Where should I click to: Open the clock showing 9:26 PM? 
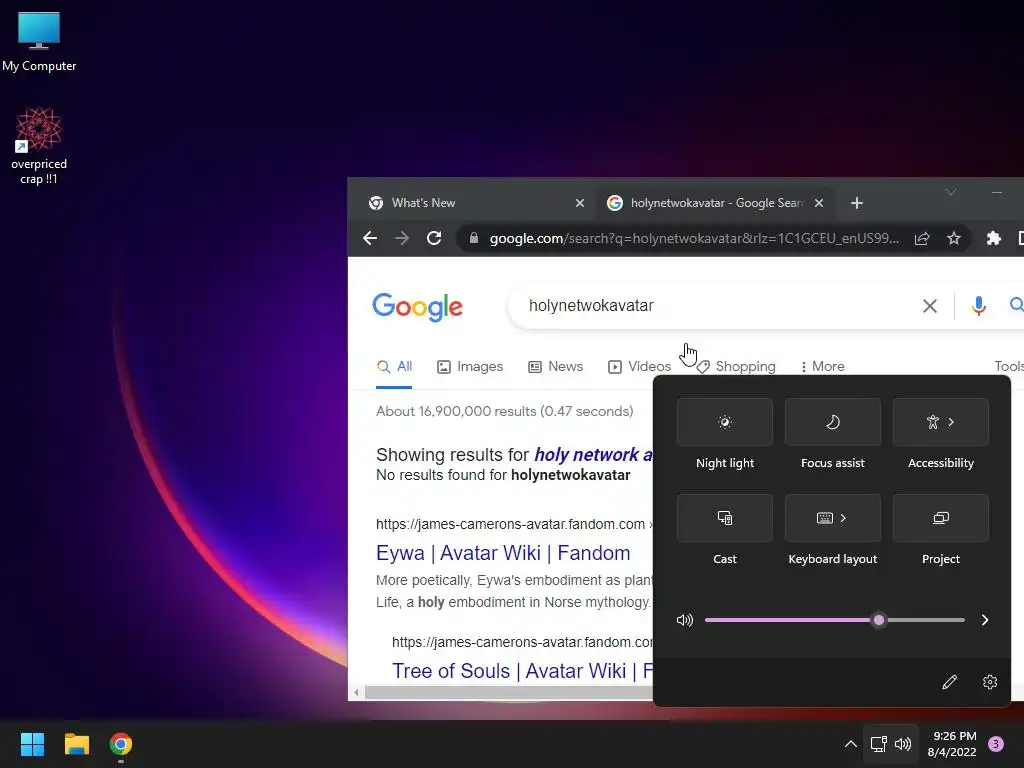pyautogui.click(x=952, y=744)
